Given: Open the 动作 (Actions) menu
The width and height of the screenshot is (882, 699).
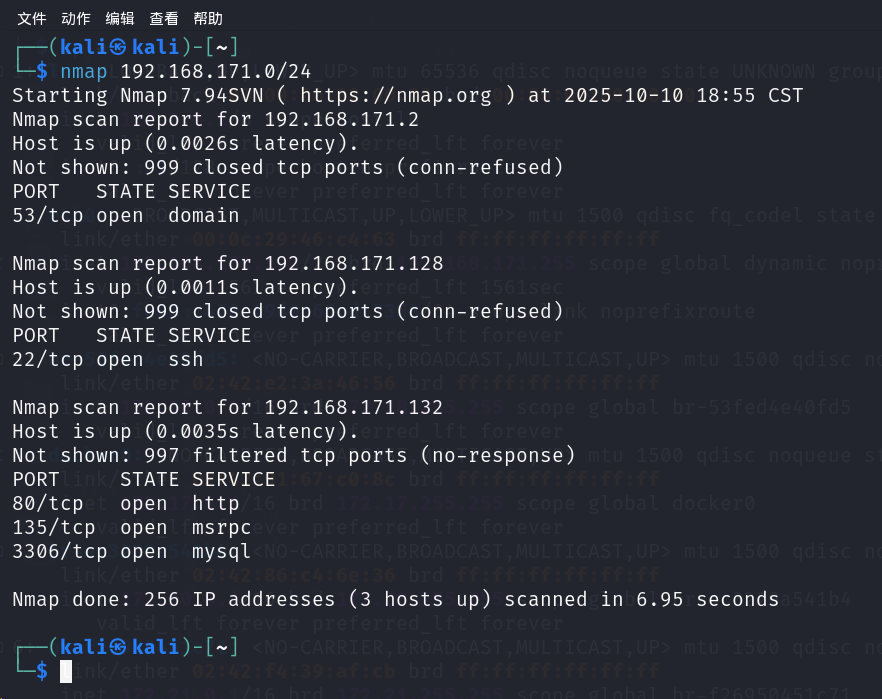Looking at the screenshot, I should click(x=75, y=19).
